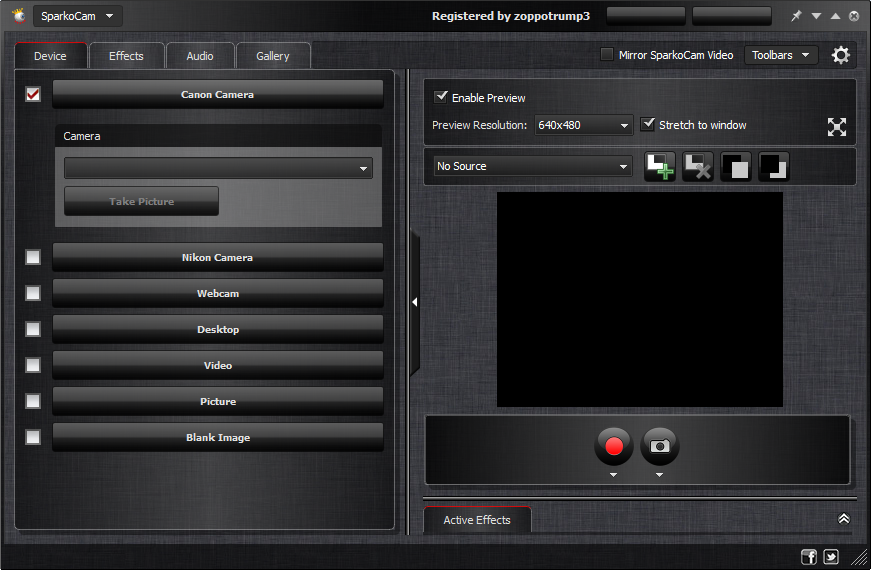Click the pin window icon
Viewport: 871px width, 570px height.
tap(796, 16)
